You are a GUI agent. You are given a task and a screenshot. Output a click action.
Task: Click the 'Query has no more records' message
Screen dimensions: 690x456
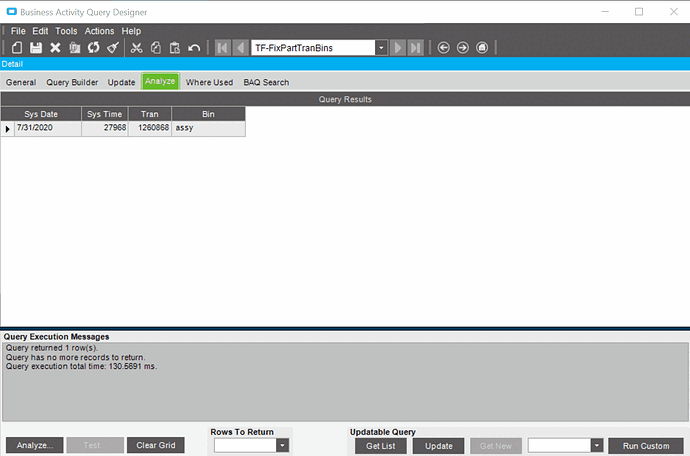click(x=75, y=357)
